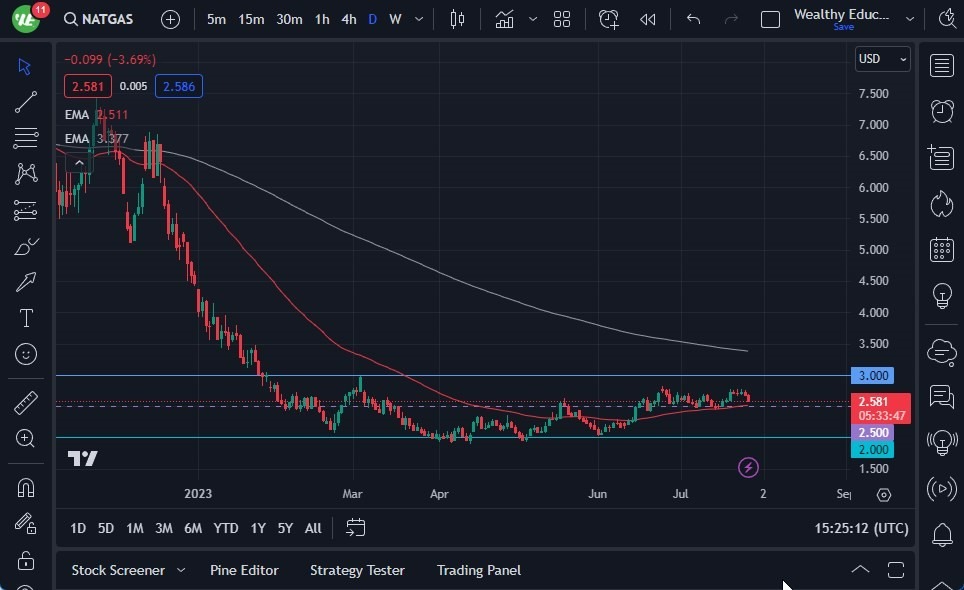
Task: Click the ruler measure tool
Action: click(26, 402)
